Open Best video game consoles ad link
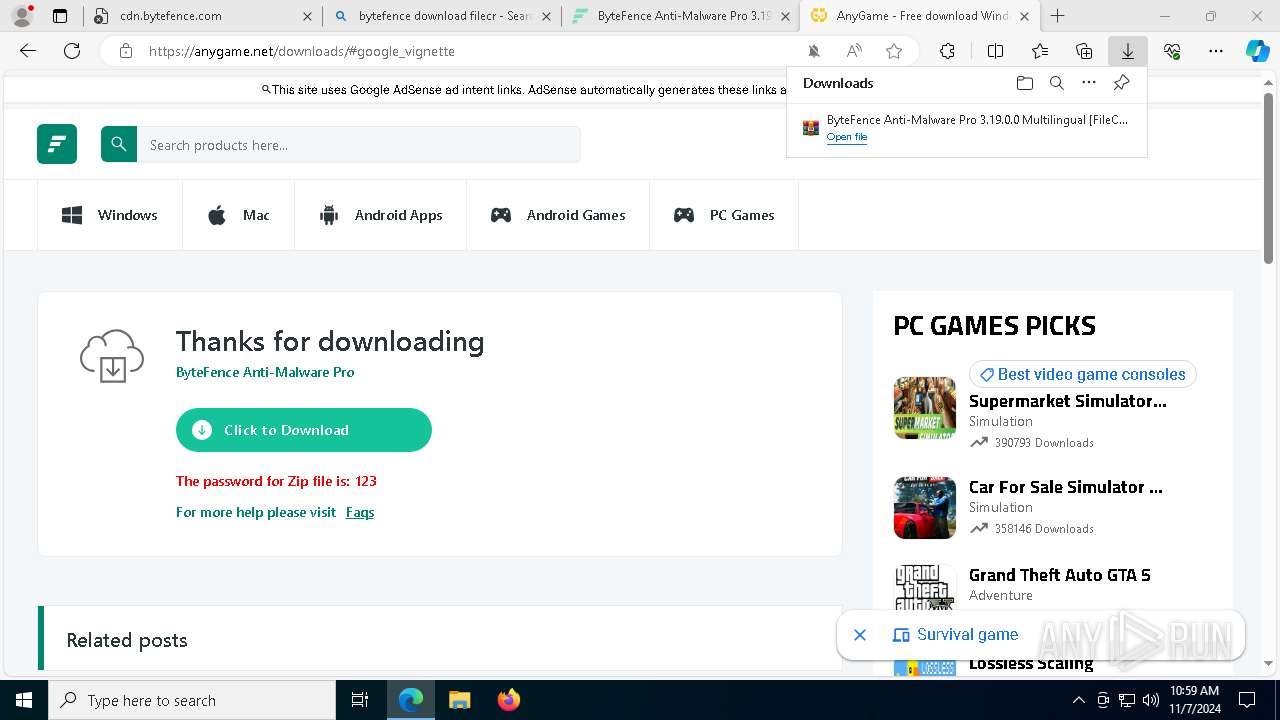 (x=1082, y=374)
